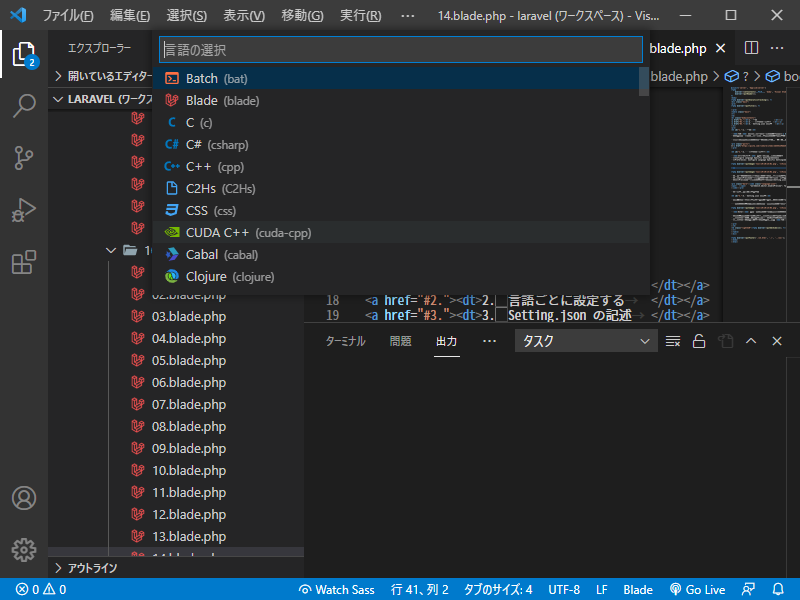The height and width of the screenshot is (600, 800).
Task: Open editor more actions ellipsis
Action: tap(777, 48)
